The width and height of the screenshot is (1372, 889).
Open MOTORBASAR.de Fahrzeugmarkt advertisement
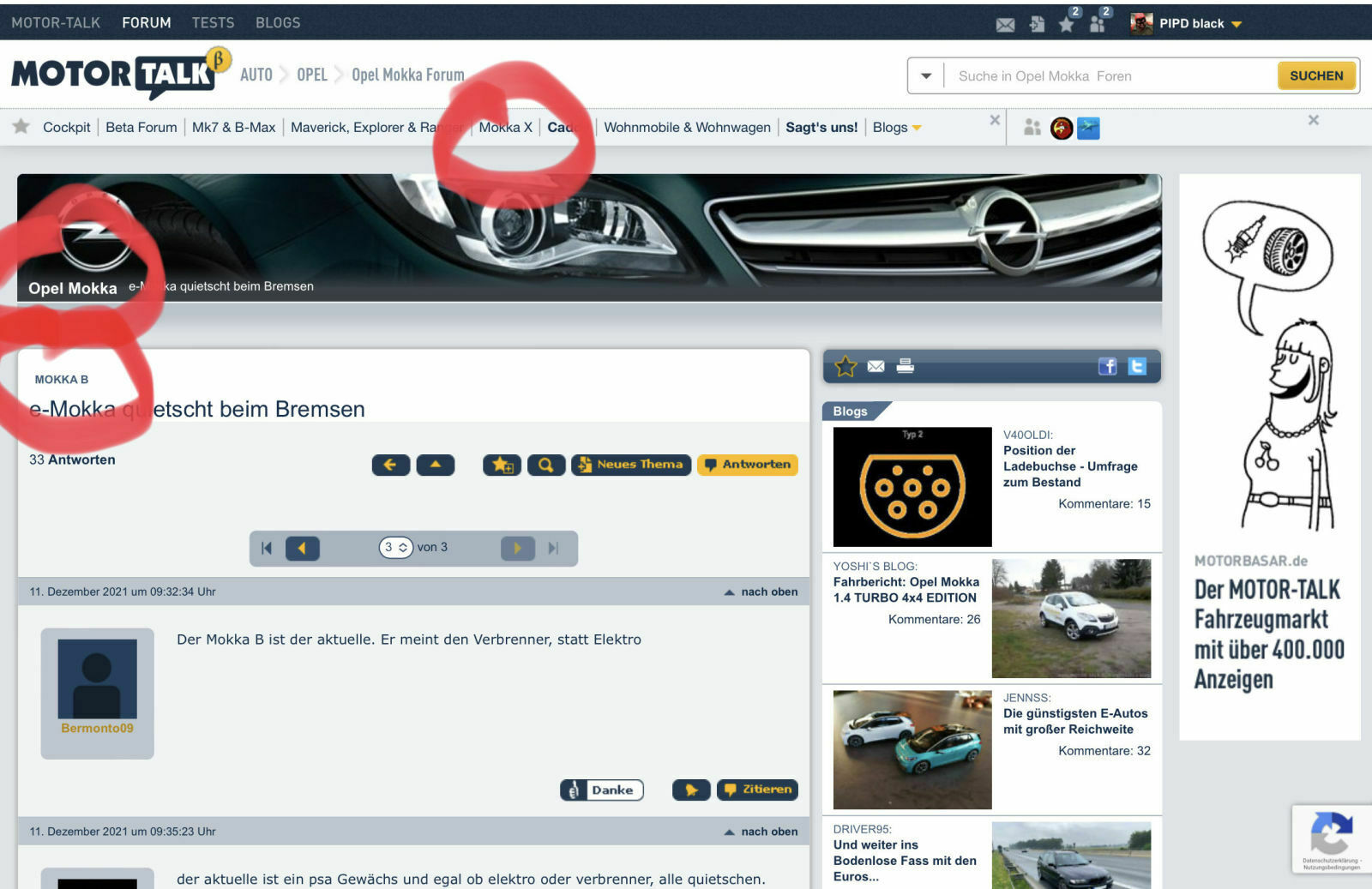pyautogui.click(x=1270, y=457)
